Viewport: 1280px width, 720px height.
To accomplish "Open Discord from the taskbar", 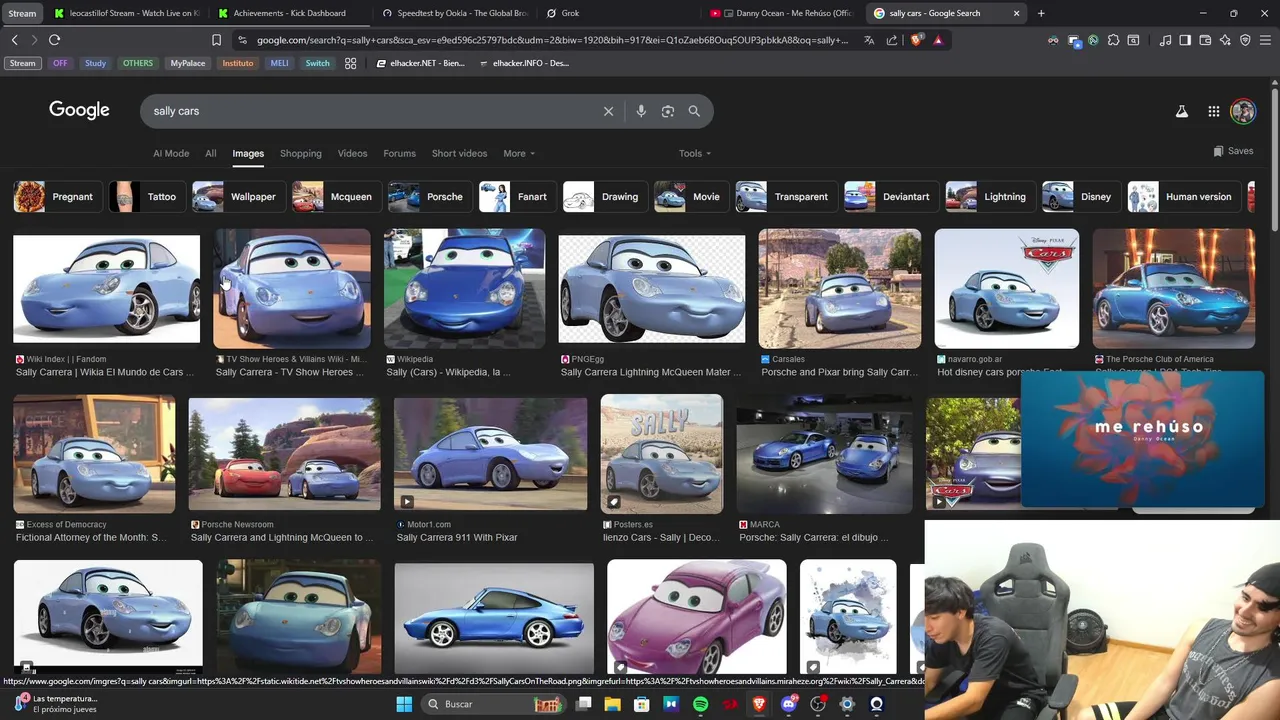I will pos(789,704).
